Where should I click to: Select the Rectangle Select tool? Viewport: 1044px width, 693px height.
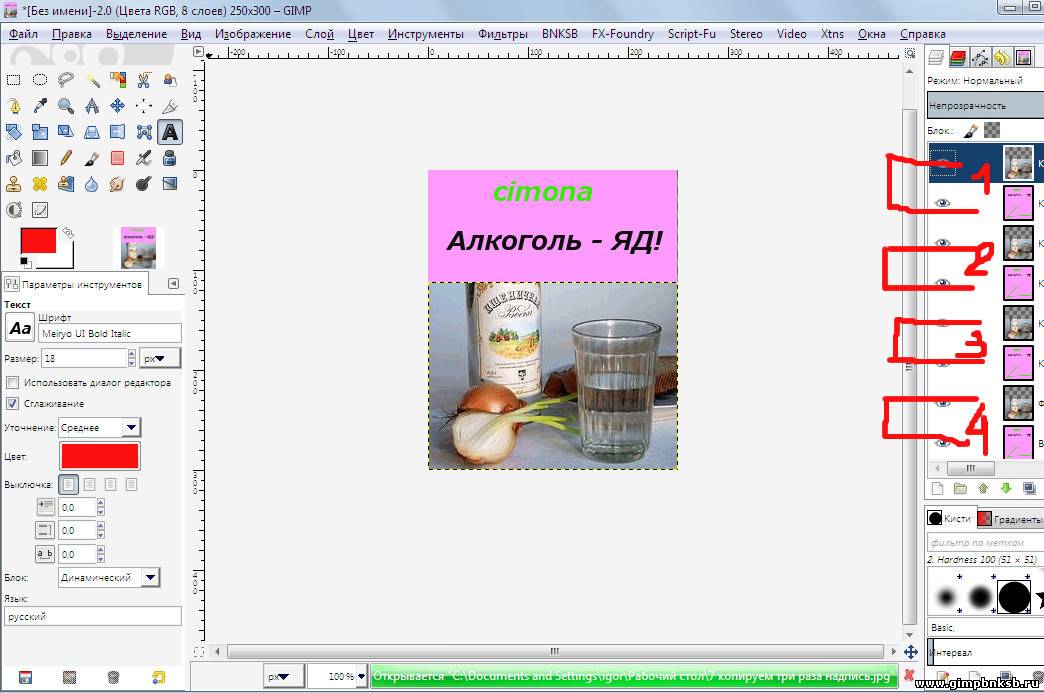pyautogui.click(x=13, y=81)
